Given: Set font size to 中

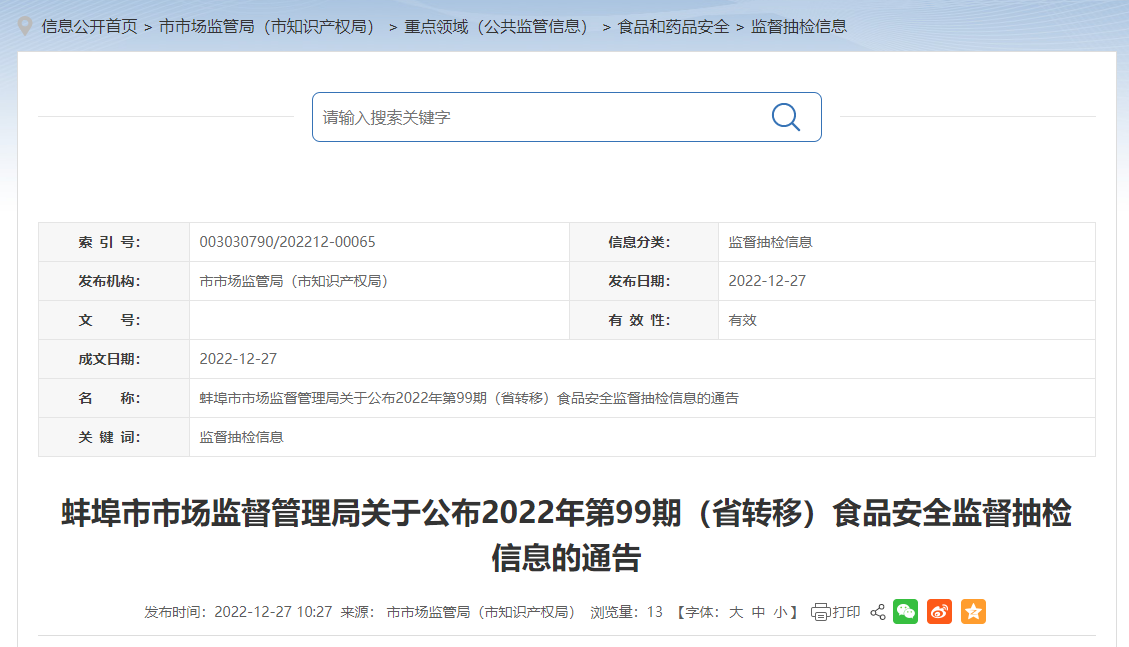Looking at the screenshot, I should pyautogui.click(x=758, y=612).
